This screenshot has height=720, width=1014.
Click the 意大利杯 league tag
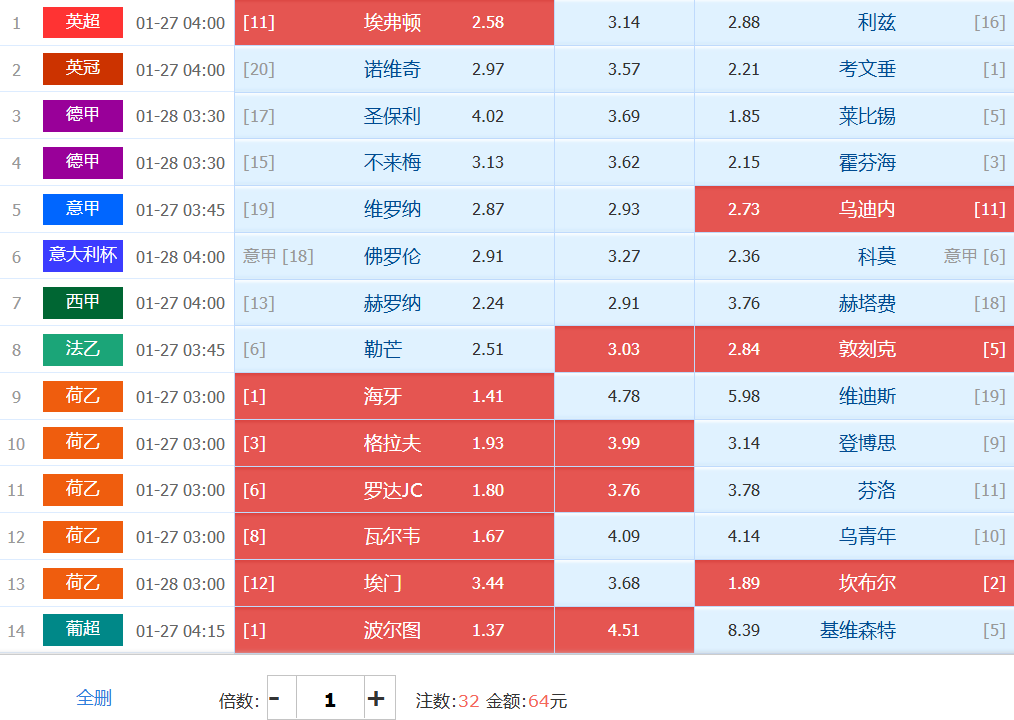(x=83, y=256)
